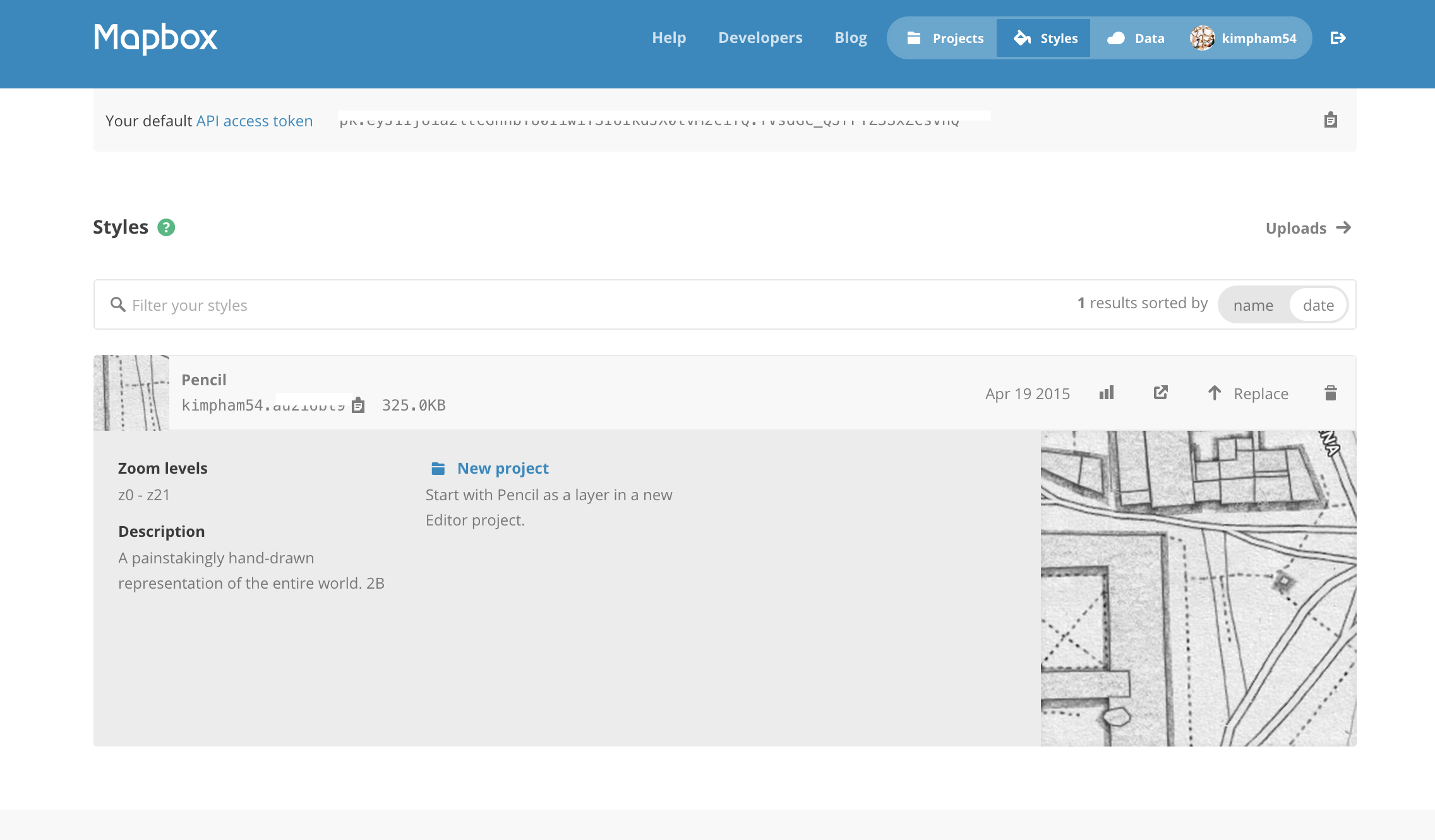Click the search magnifier in the filter box
Image resolution: width=1435 pixels, height=840 pixels.
coord(118,304)
